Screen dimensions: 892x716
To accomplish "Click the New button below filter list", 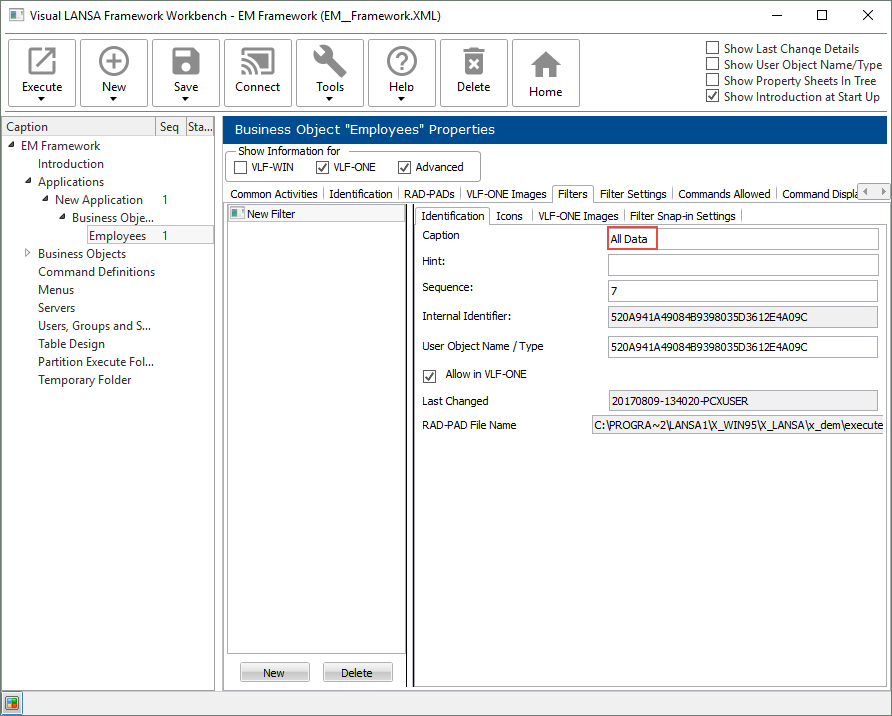I will click(274, 673).
